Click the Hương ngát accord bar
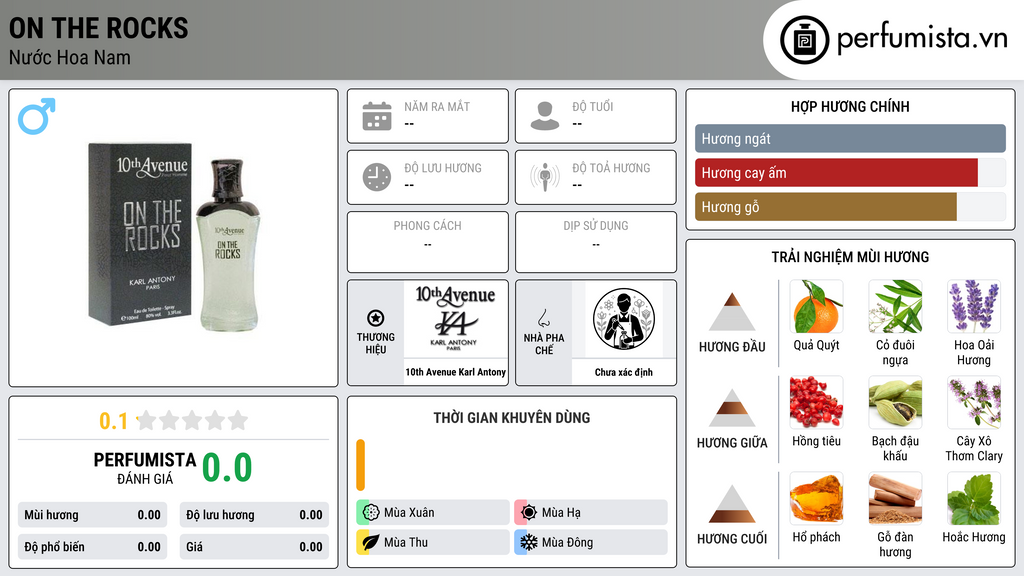 [x=850, y=138]
